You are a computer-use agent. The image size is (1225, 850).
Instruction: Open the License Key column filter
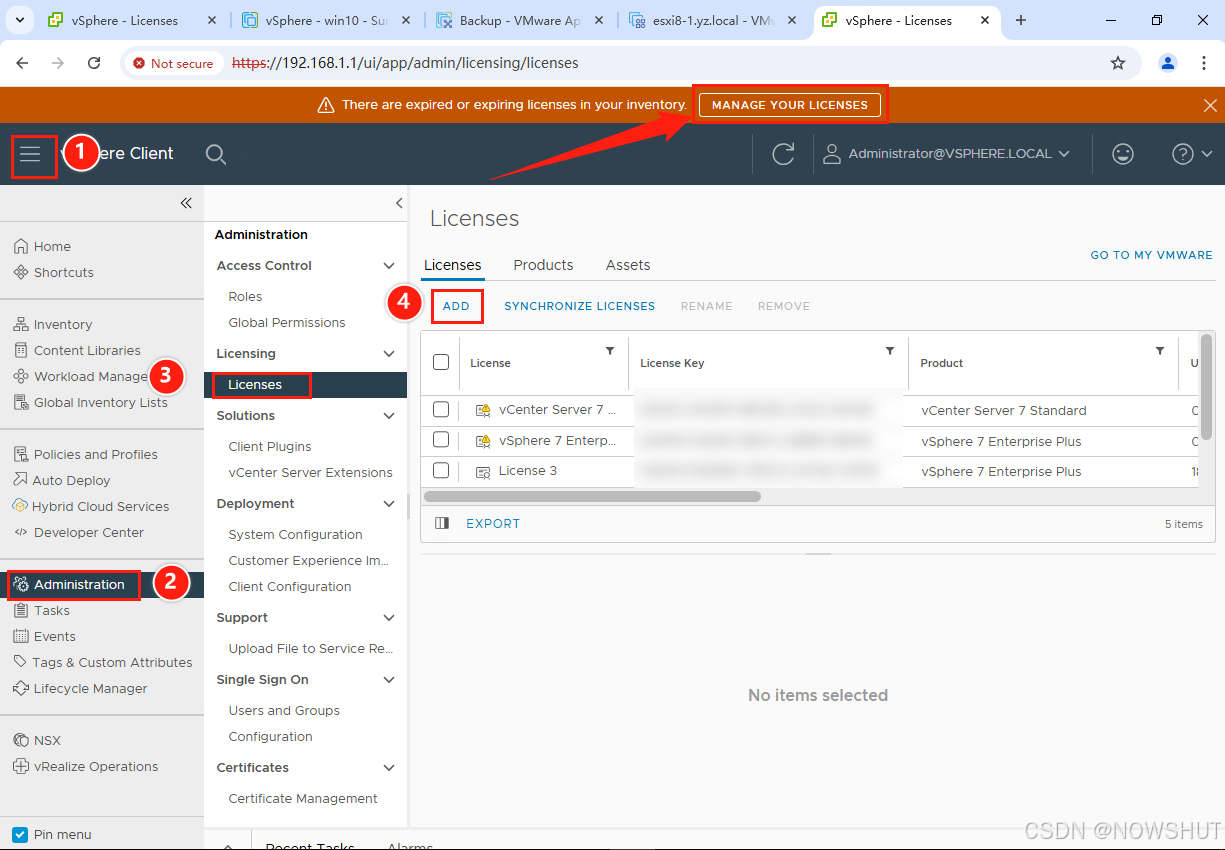click(890, 351)
